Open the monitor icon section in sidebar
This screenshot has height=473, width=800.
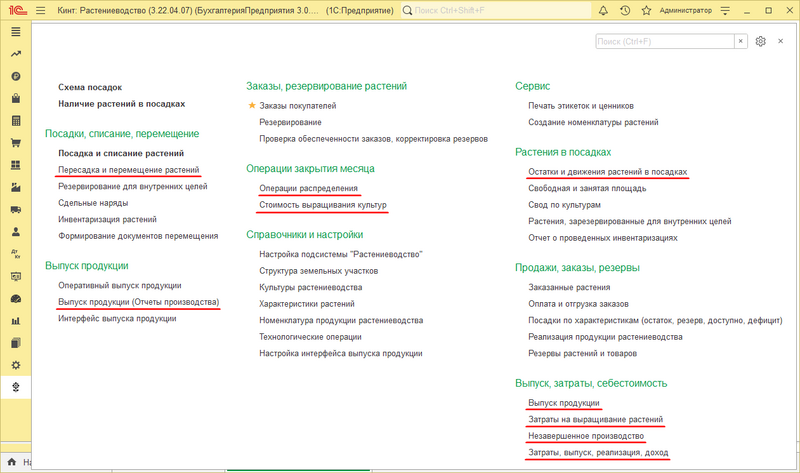tap(16, 276)
